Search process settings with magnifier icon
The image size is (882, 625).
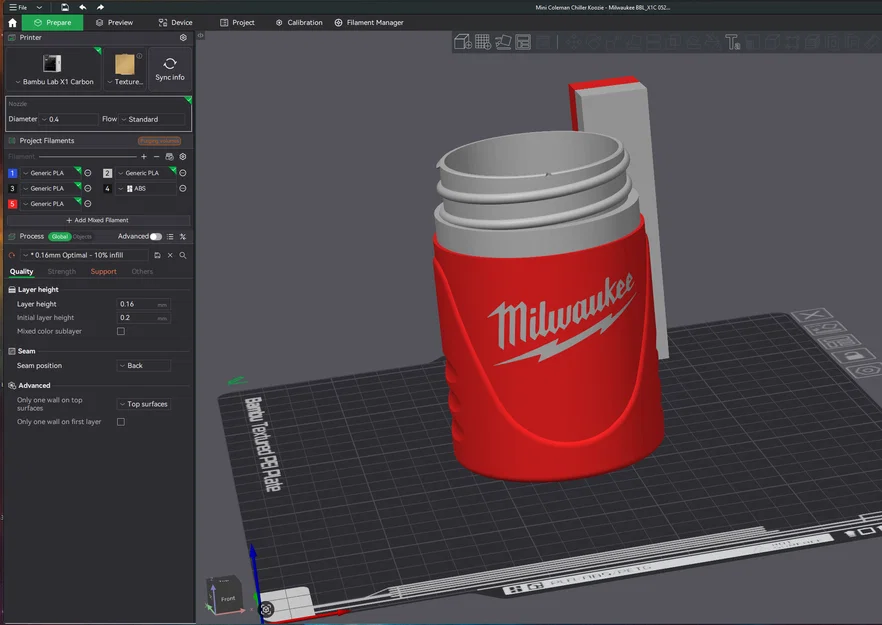[x=183, y=255]
